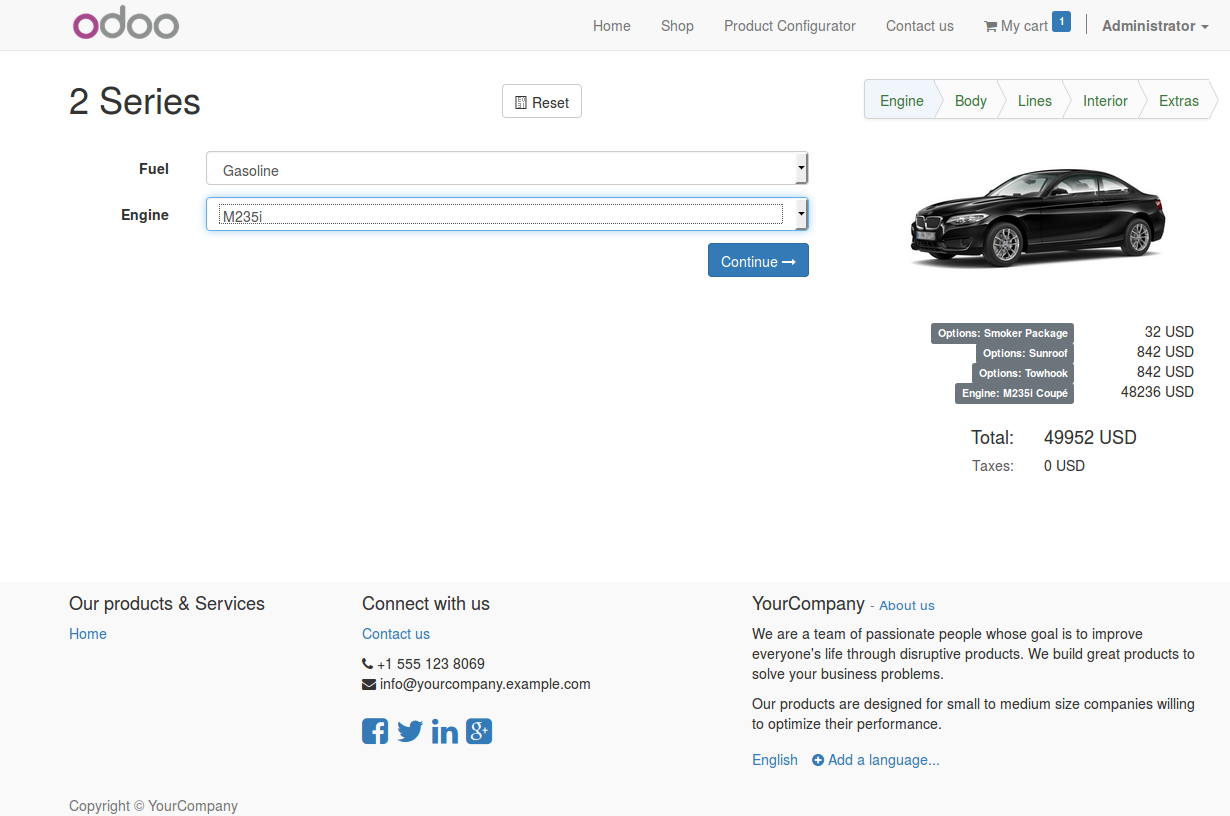1230x816 pixels.
Task: Open the Twitter social icon
Action: (410, 731)
